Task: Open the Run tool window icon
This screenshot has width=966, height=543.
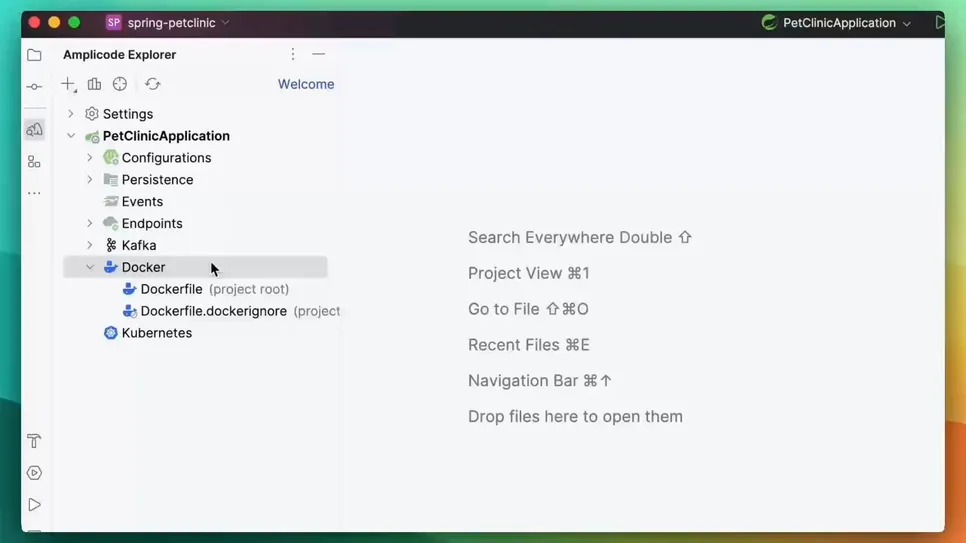Action: click(34, 505)
